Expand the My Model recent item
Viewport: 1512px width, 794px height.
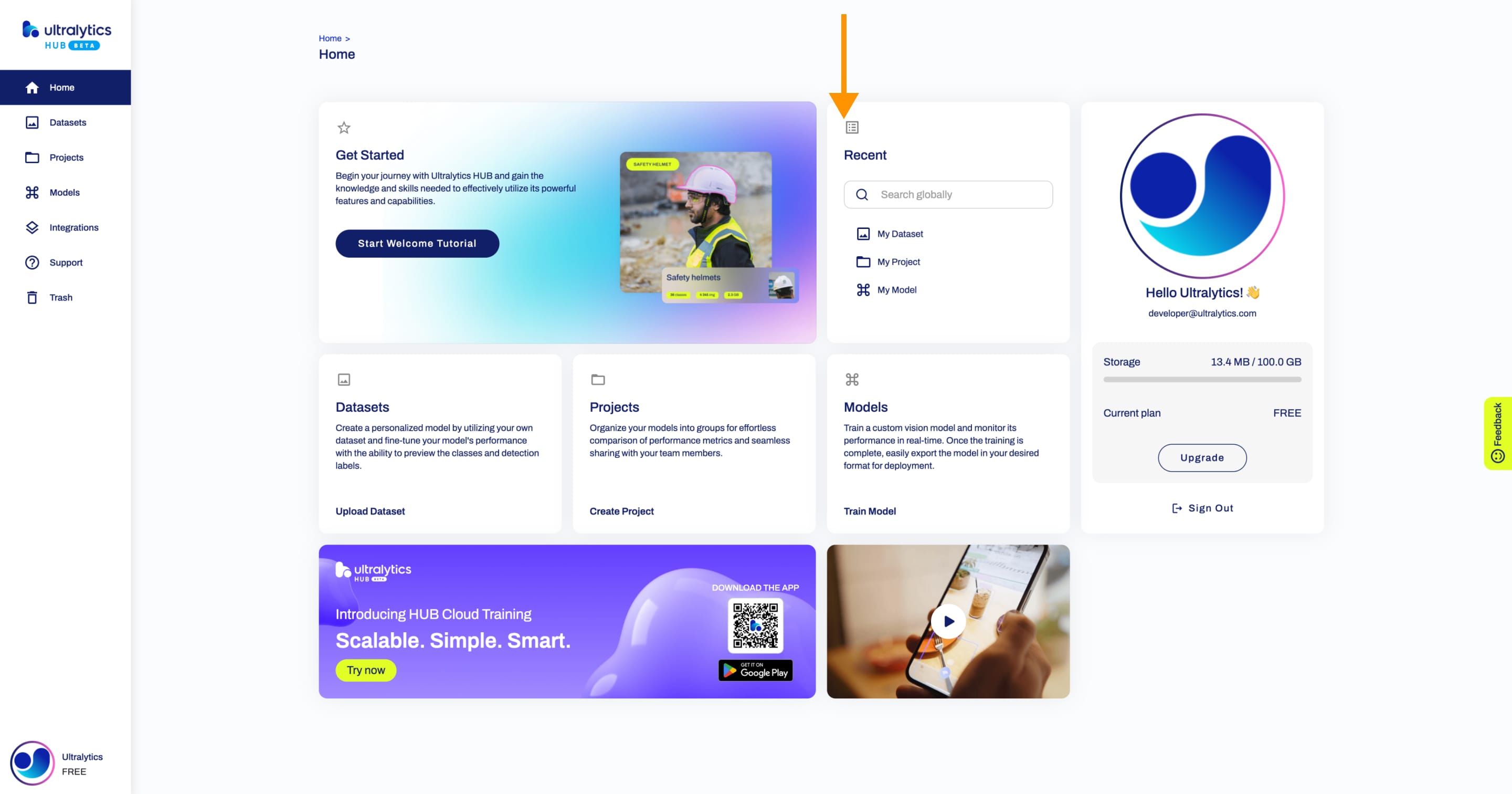896,289
